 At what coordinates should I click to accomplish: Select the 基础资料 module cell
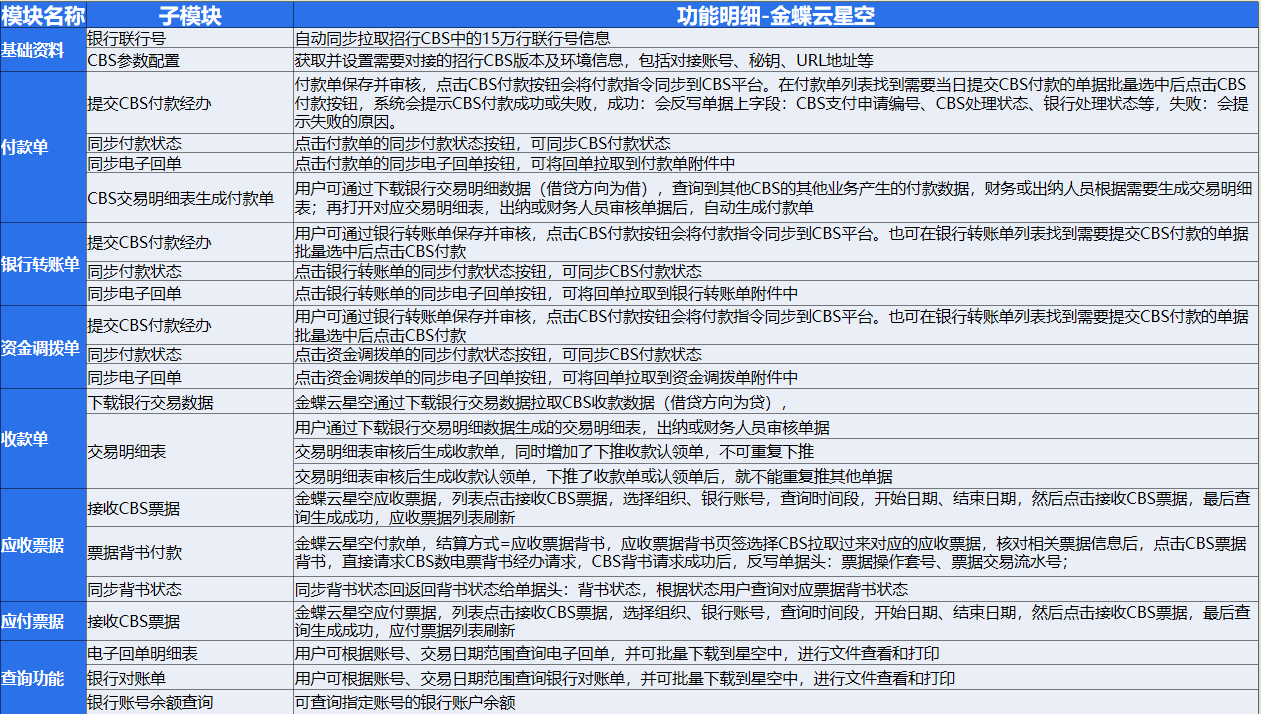[x=43, y=49]
